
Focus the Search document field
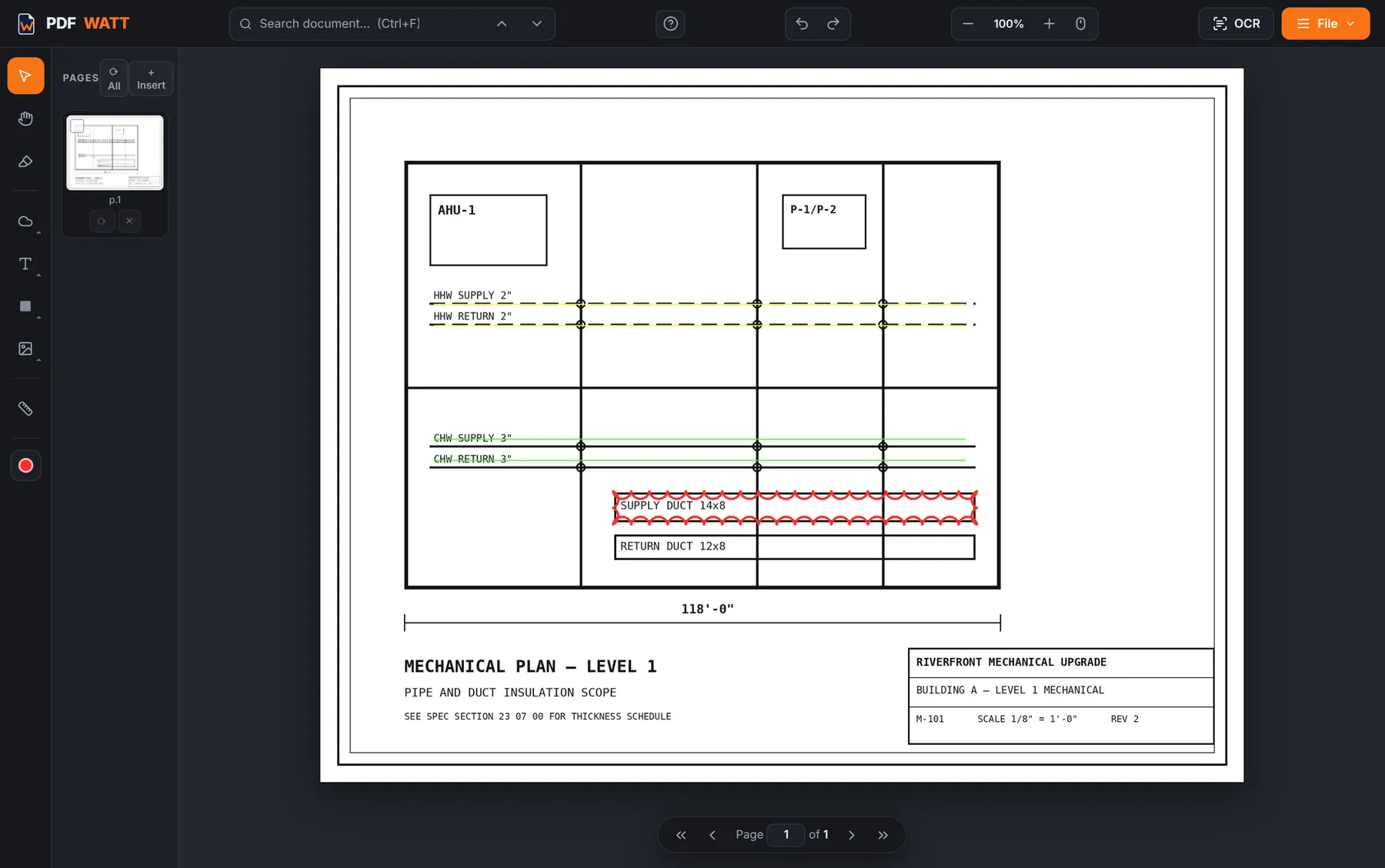(x=369, y=24)
